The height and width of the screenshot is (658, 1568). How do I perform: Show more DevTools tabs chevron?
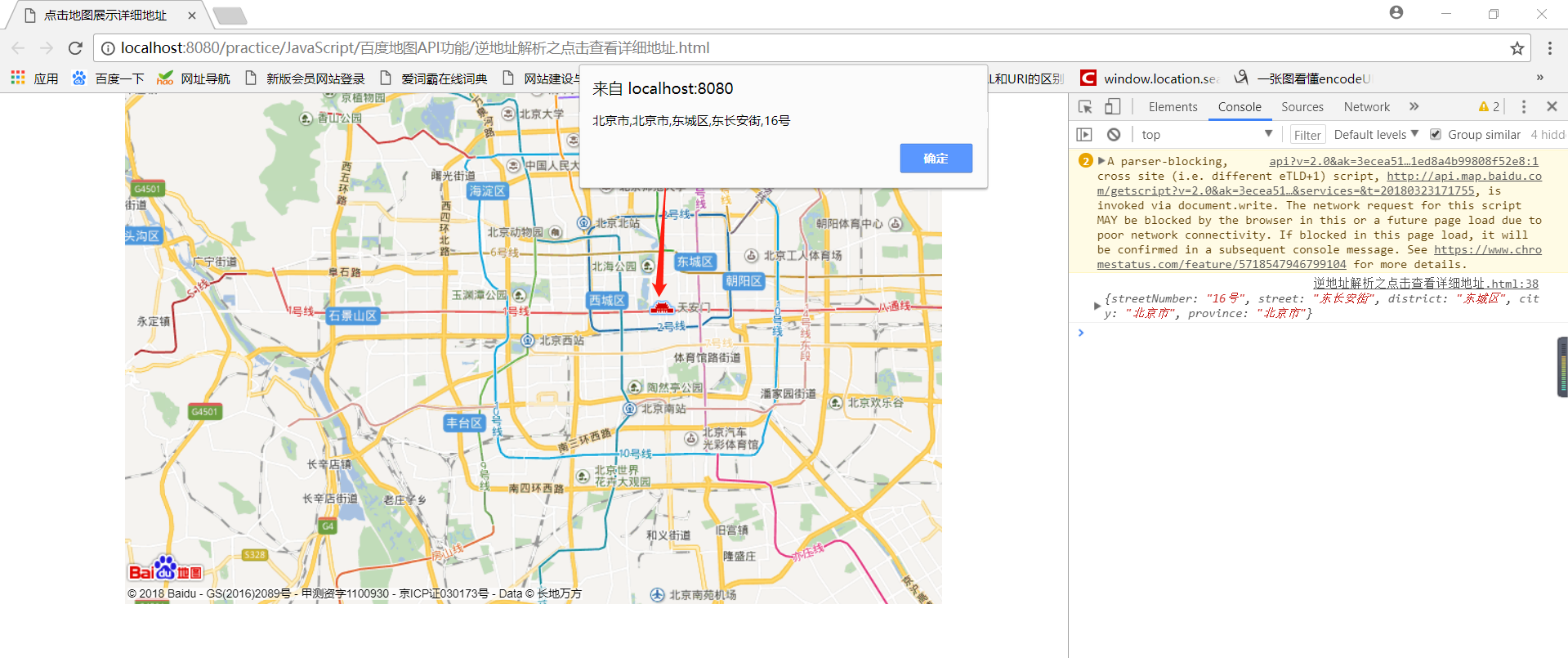click(1414, 107)
